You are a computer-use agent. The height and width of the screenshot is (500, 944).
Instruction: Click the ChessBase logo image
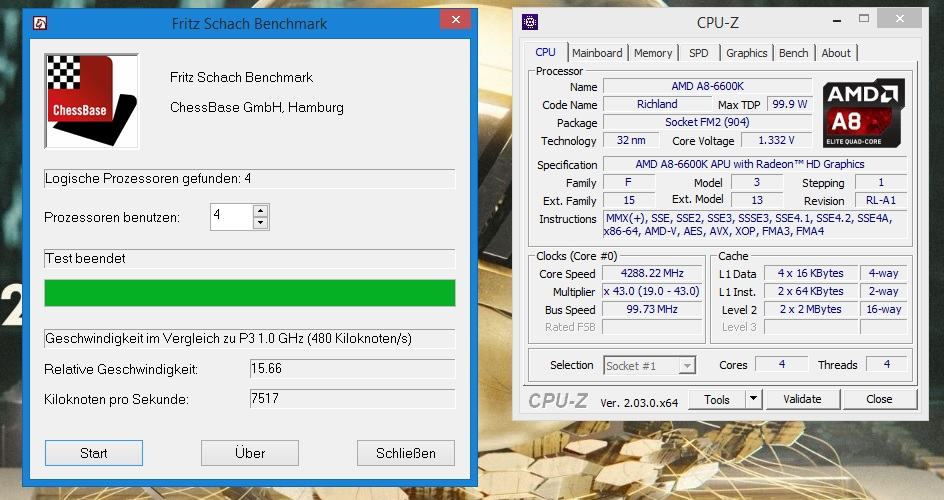(92, 100)
